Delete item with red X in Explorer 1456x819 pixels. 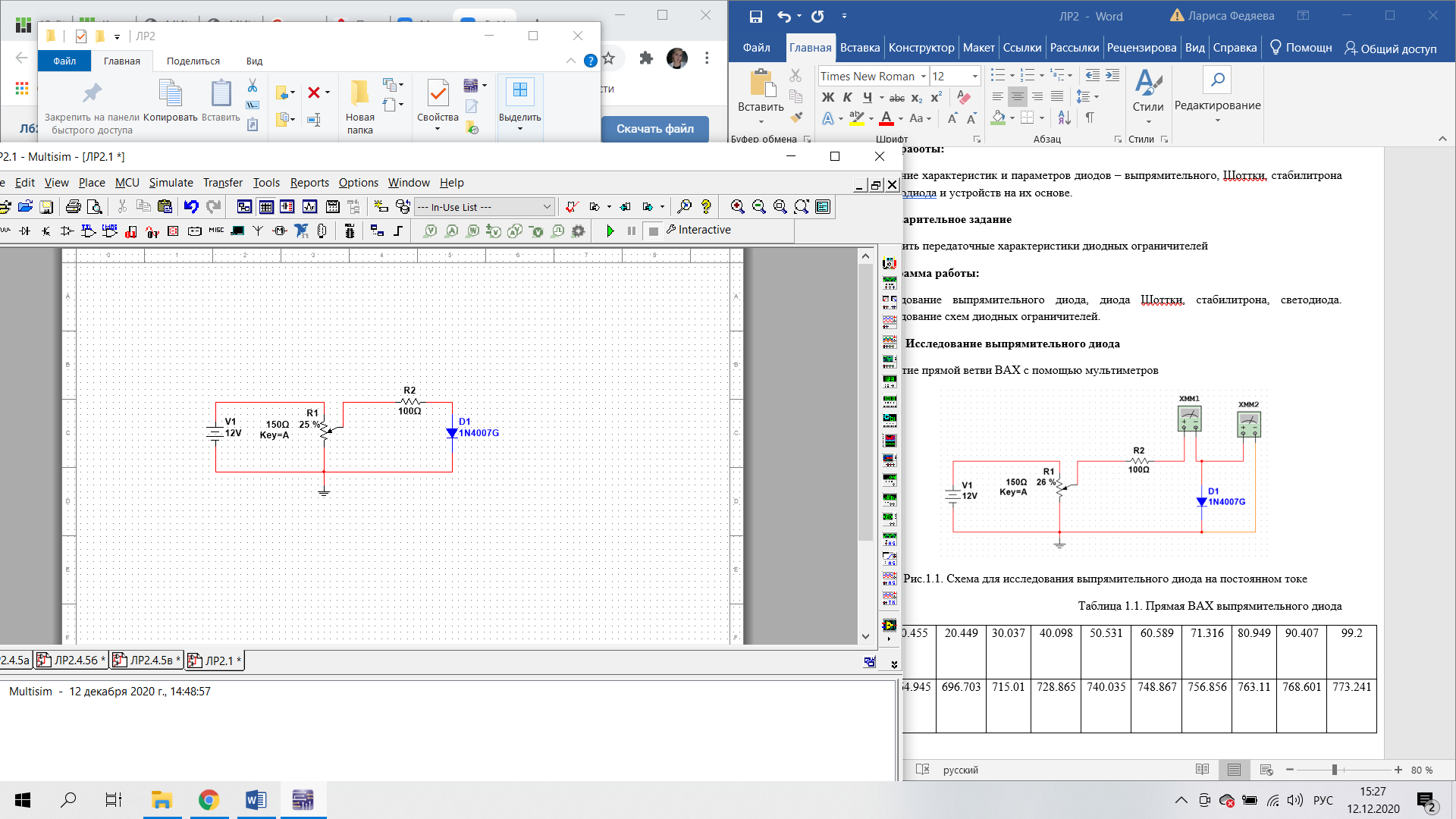point(313,93)
